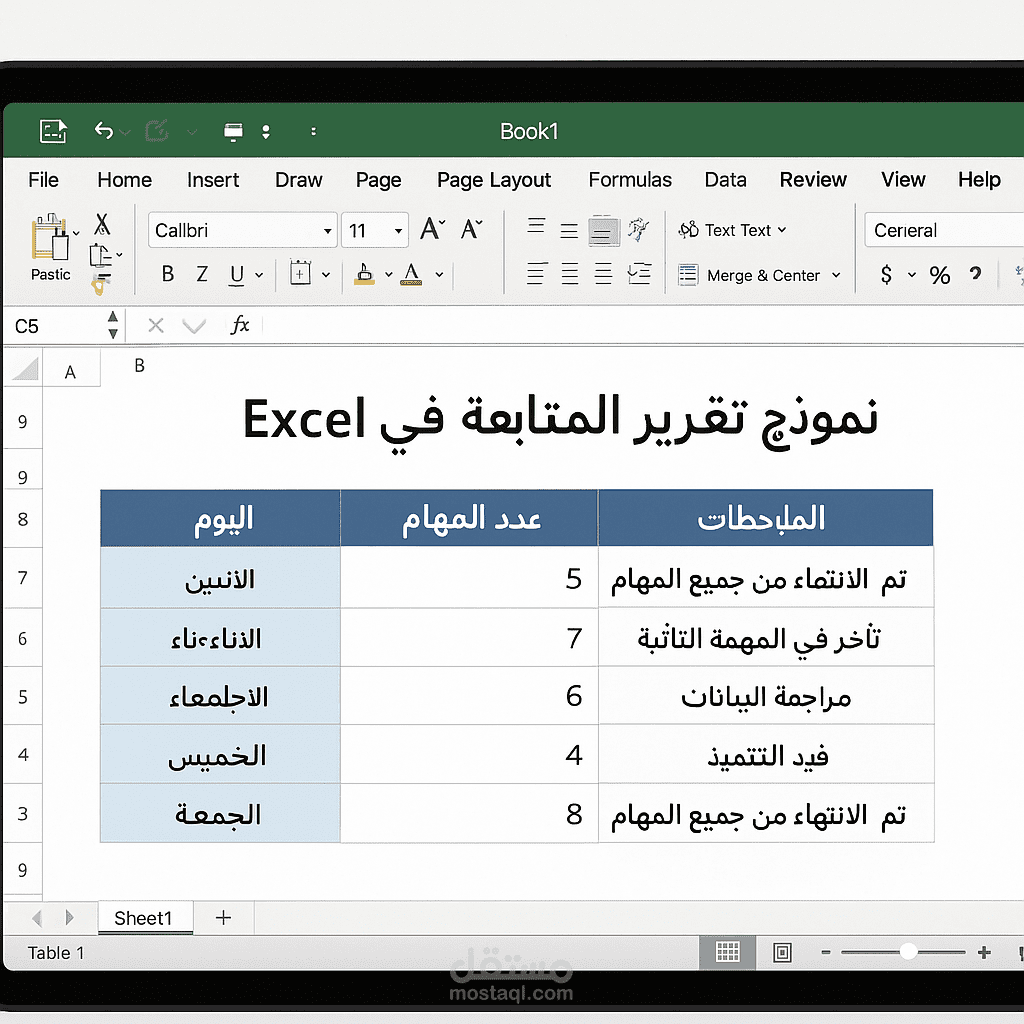Switch to the View tab
This screenshot has height=1024, width=1024.
(903, 180)
